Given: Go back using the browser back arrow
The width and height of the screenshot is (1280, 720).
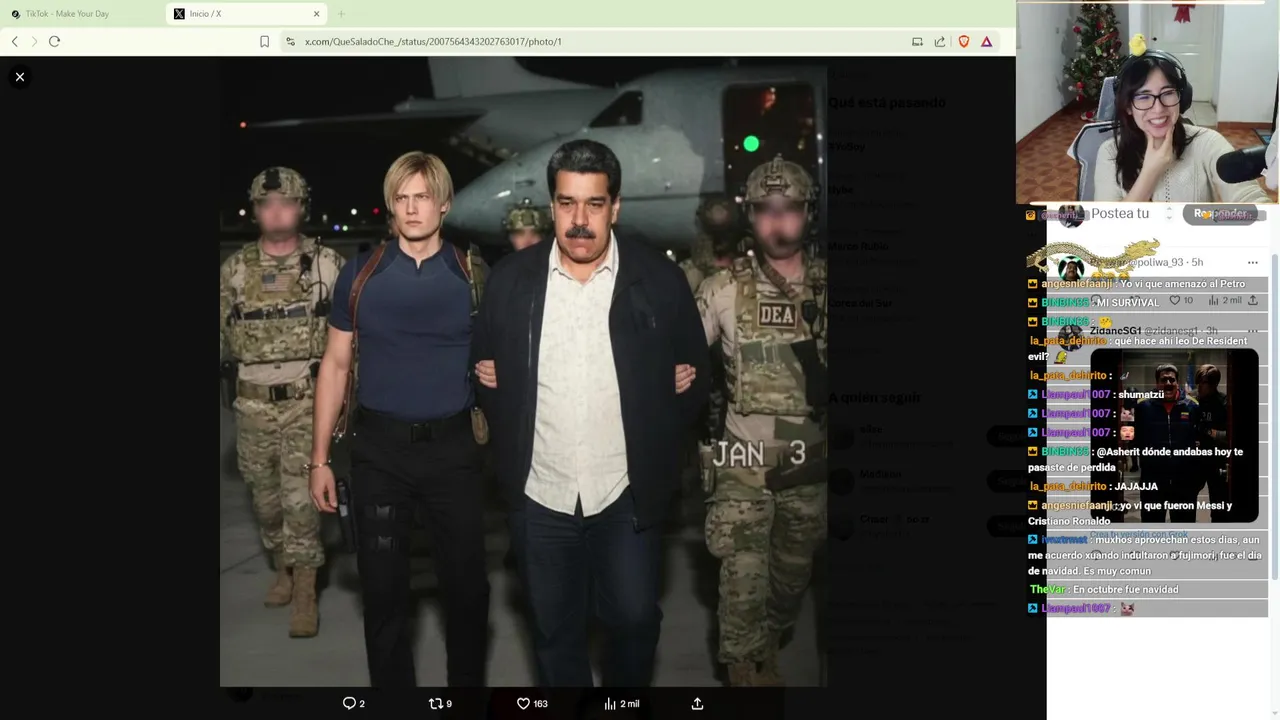Looking at the screenshot, I should (15, 41).
